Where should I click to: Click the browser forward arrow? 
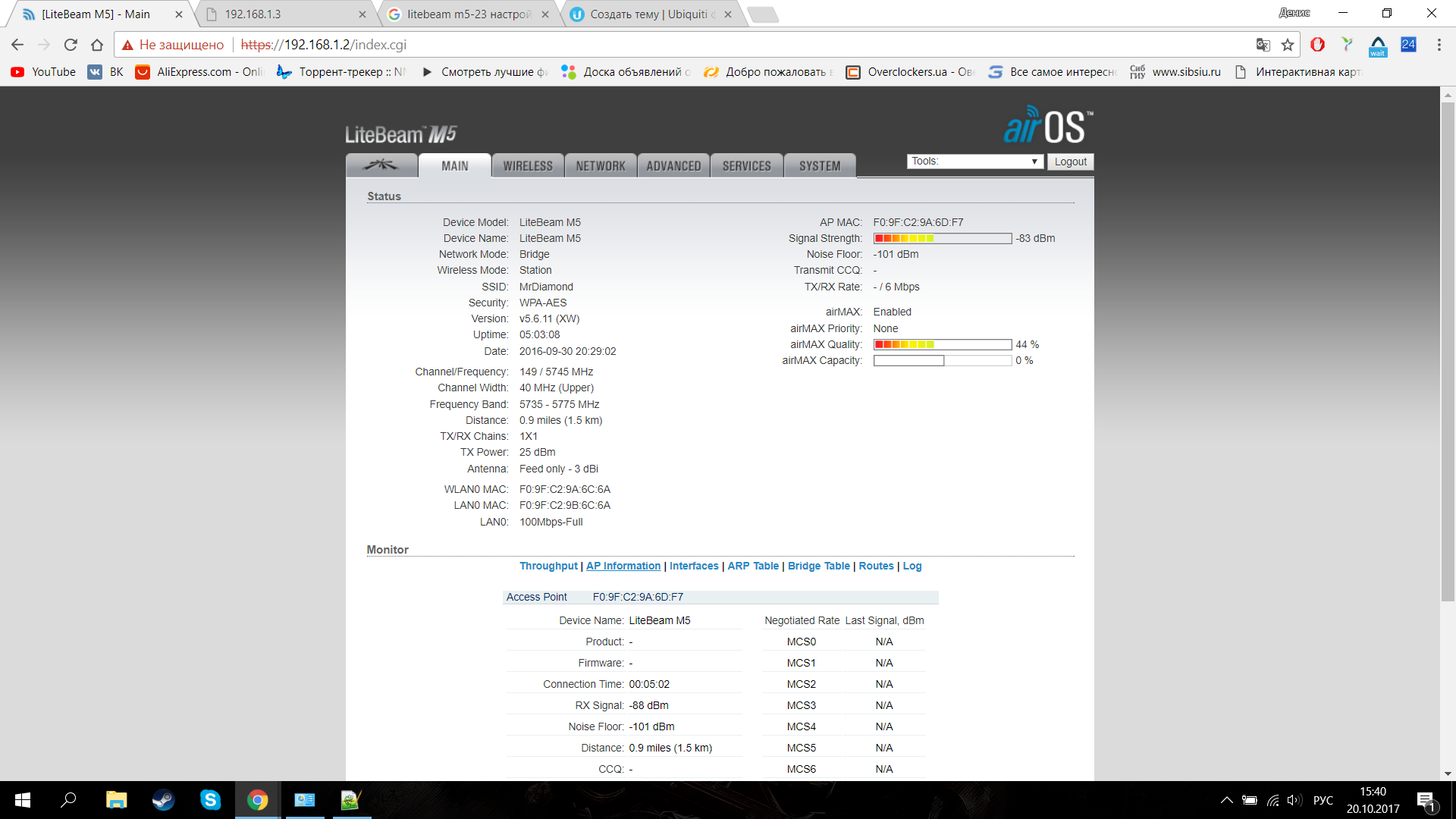pos(44,45)
